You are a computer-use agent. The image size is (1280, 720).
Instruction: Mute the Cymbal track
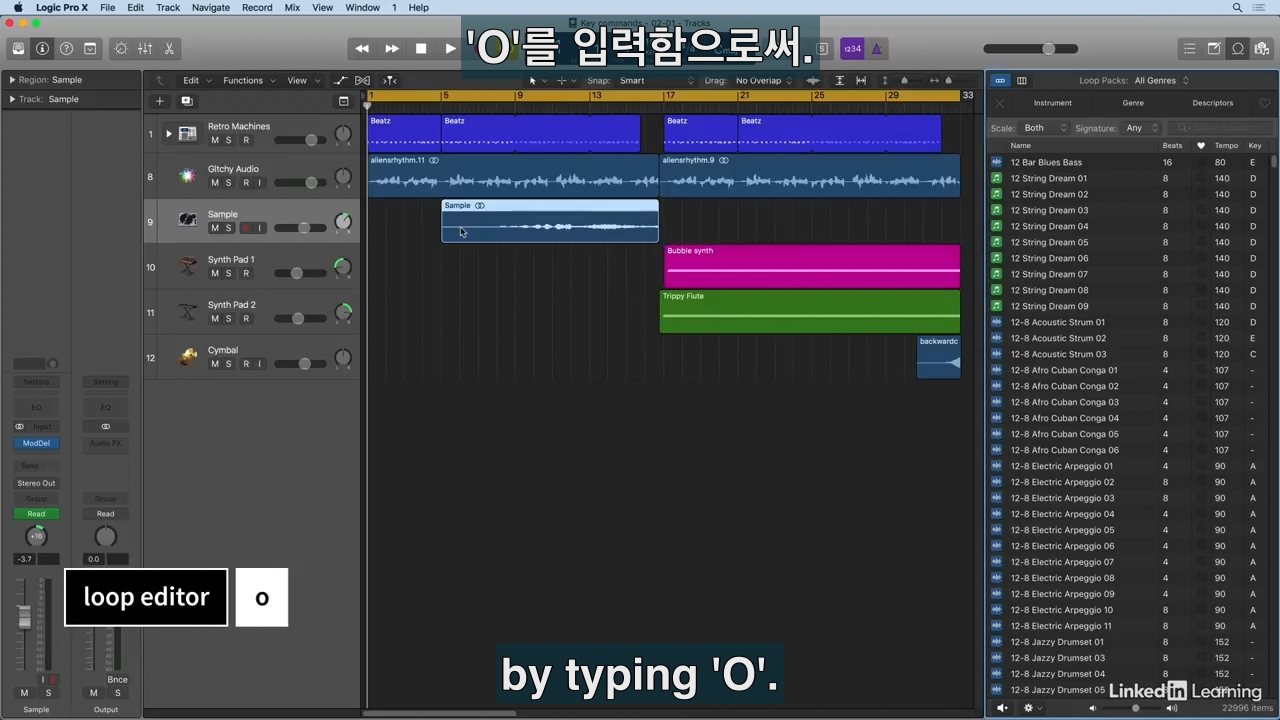(214, 364)
